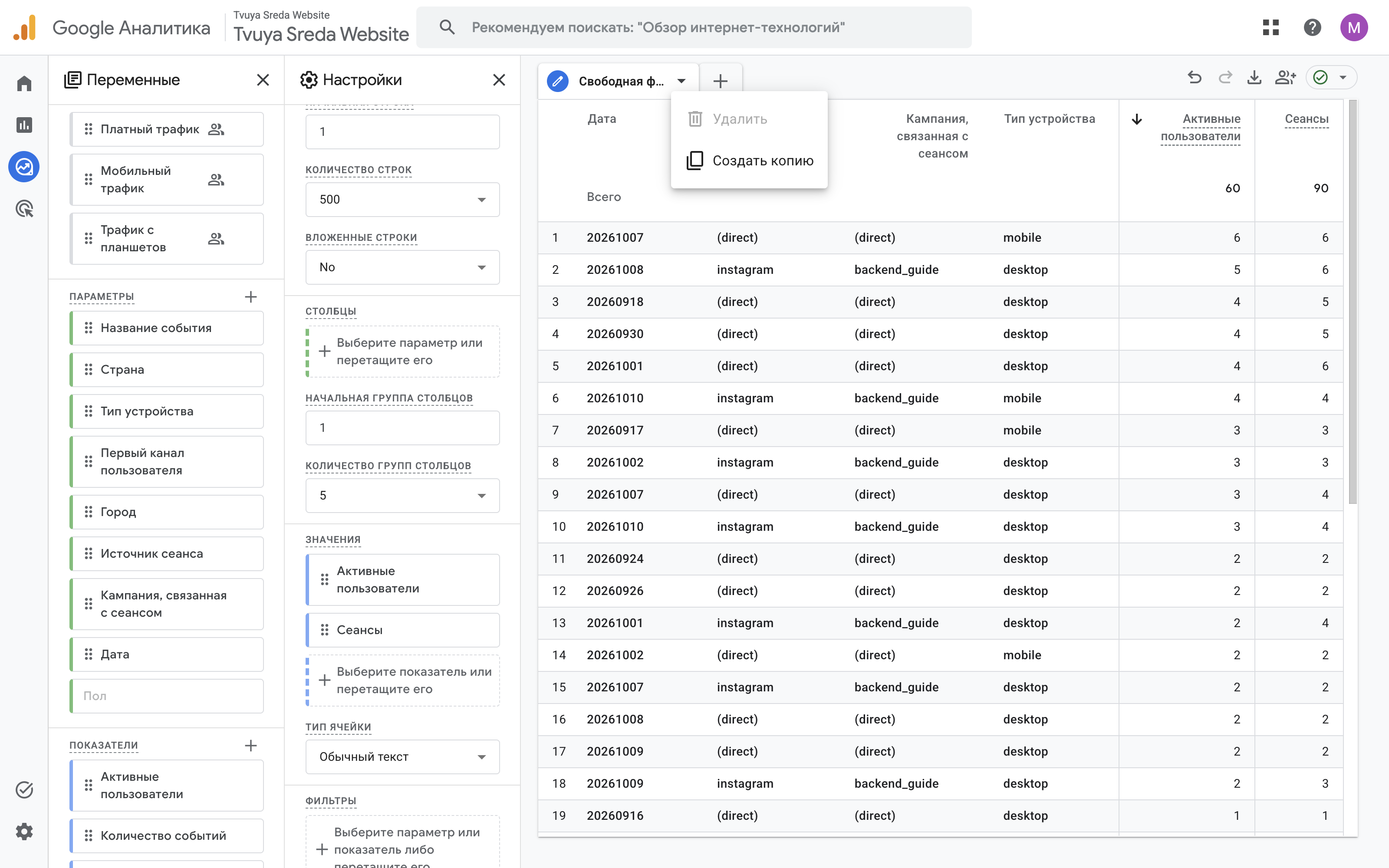Image resolution: width=1389 pixels, height=868 pixels.
Task: Close the Настройки panel
Action: (x=499, y=80)
